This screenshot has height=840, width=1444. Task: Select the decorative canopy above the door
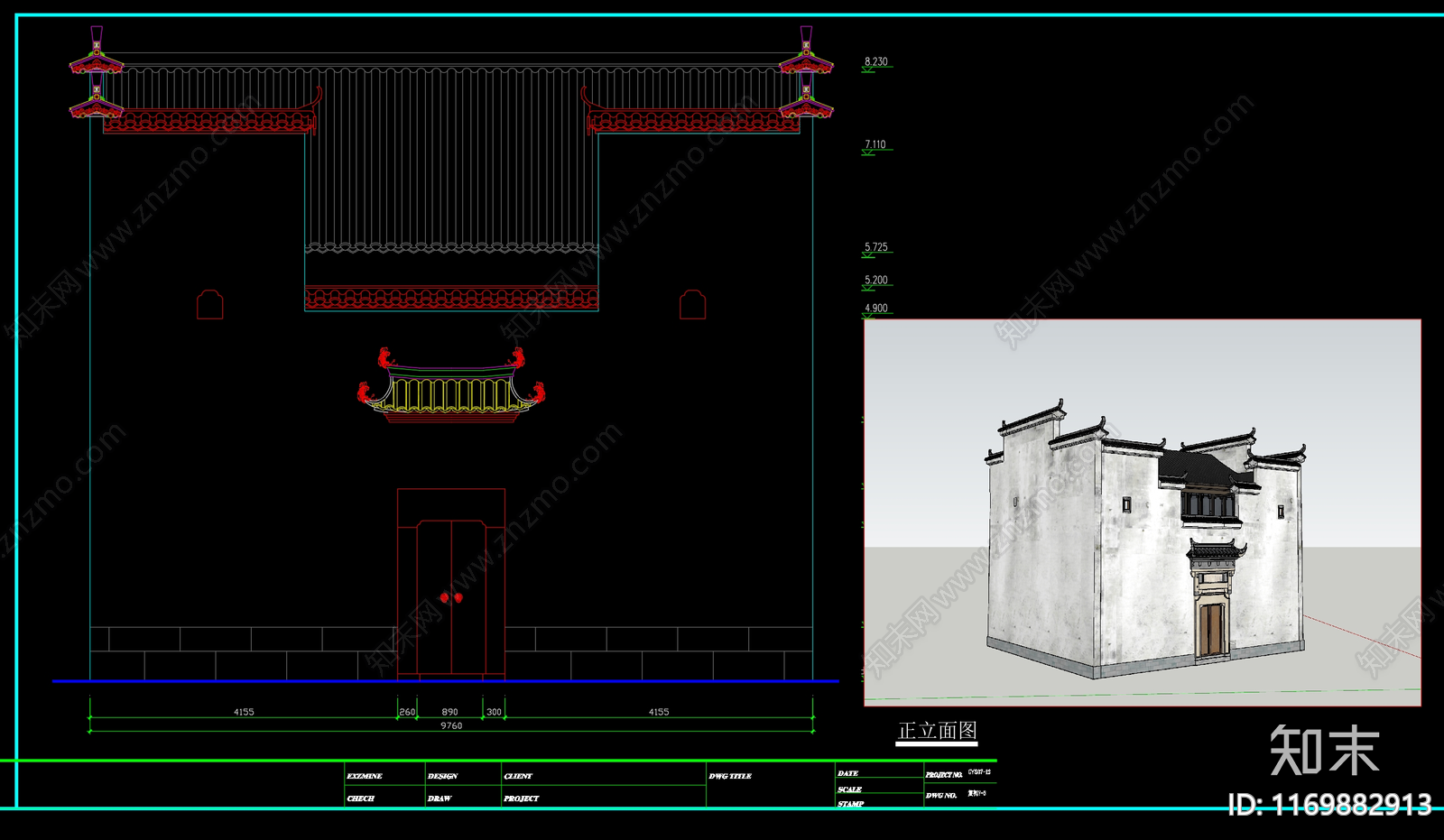pos(451,385)
